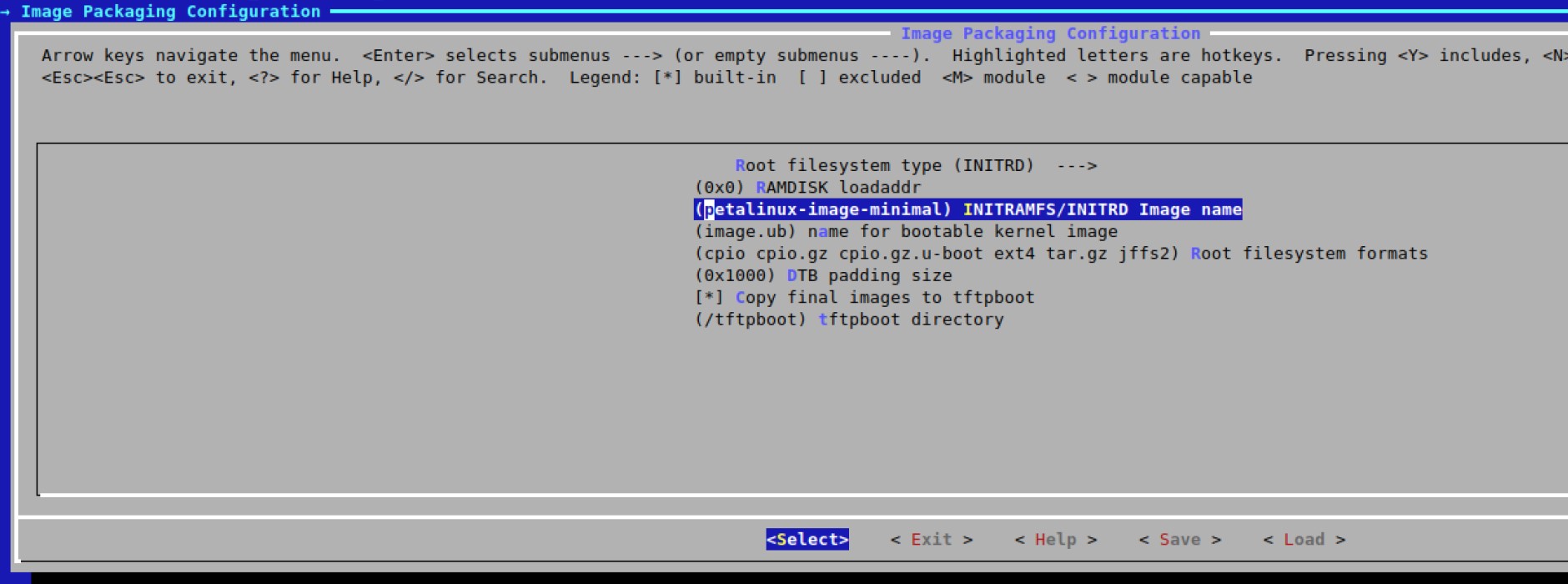Click the ---> arrow after Root filesystem type
The height and width of the screenshot is (584, 1568).
point(1076,165)
